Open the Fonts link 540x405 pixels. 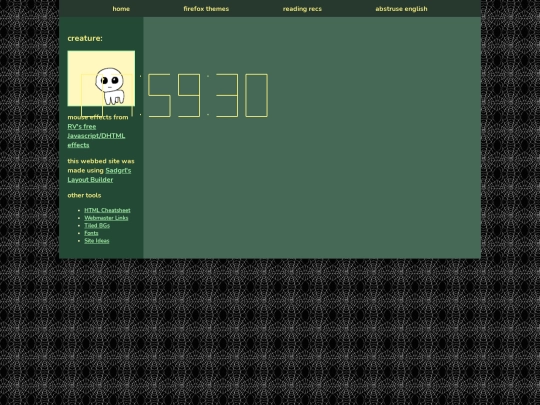(x=91, y=233)
